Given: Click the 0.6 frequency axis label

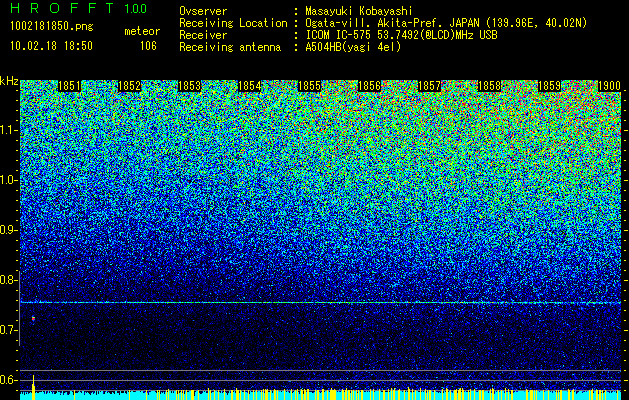Looking at the screenshot, I should [8, 380].
